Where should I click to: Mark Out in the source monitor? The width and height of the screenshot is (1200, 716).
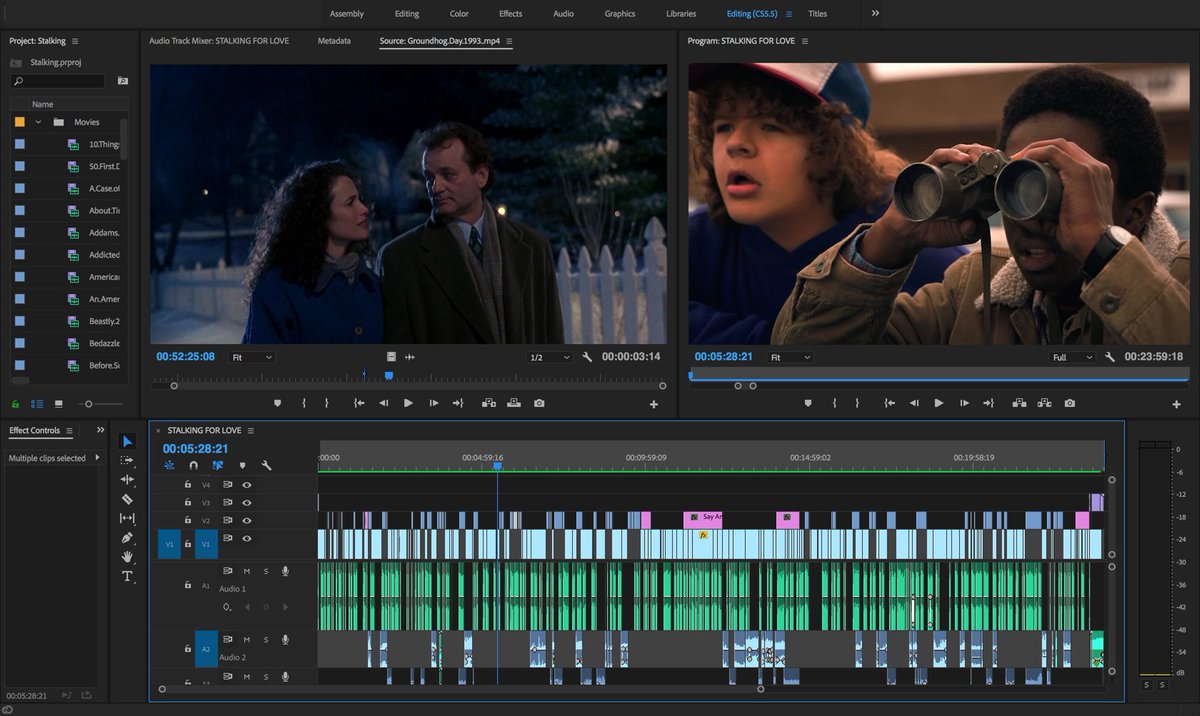(x=326, y=403)
